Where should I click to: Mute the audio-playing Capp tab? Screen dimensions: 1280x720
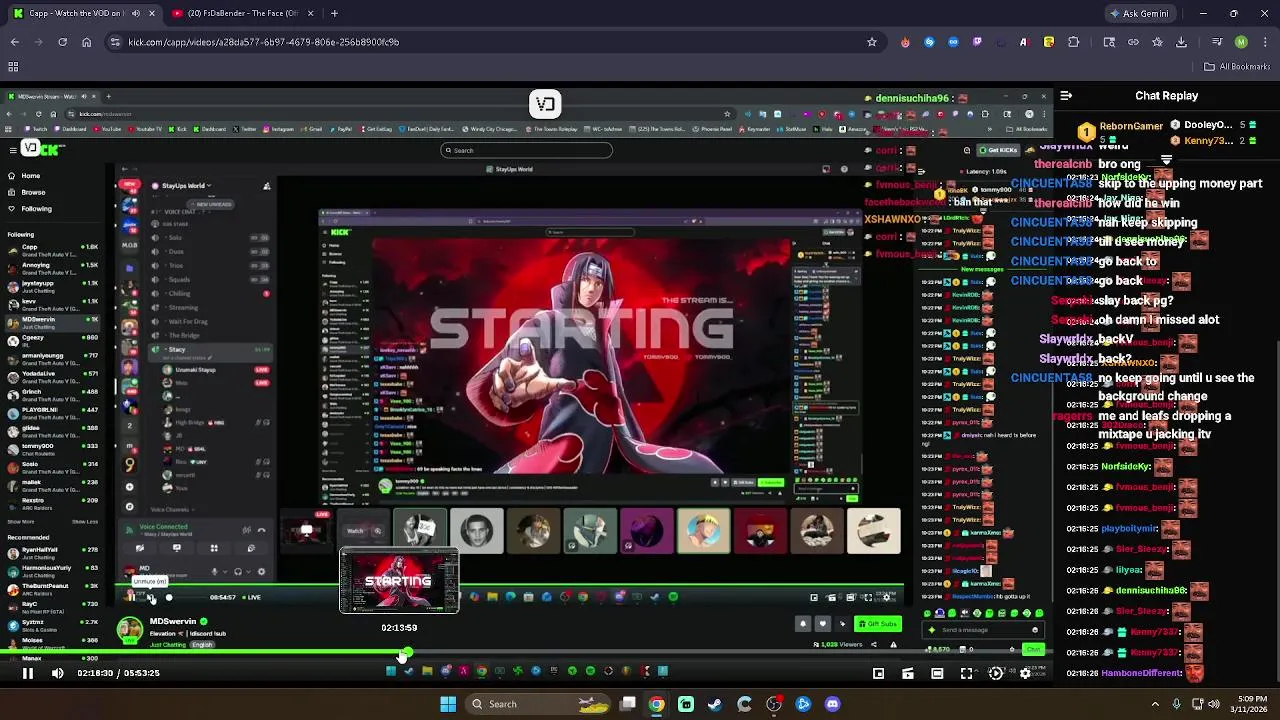(135, 13)
